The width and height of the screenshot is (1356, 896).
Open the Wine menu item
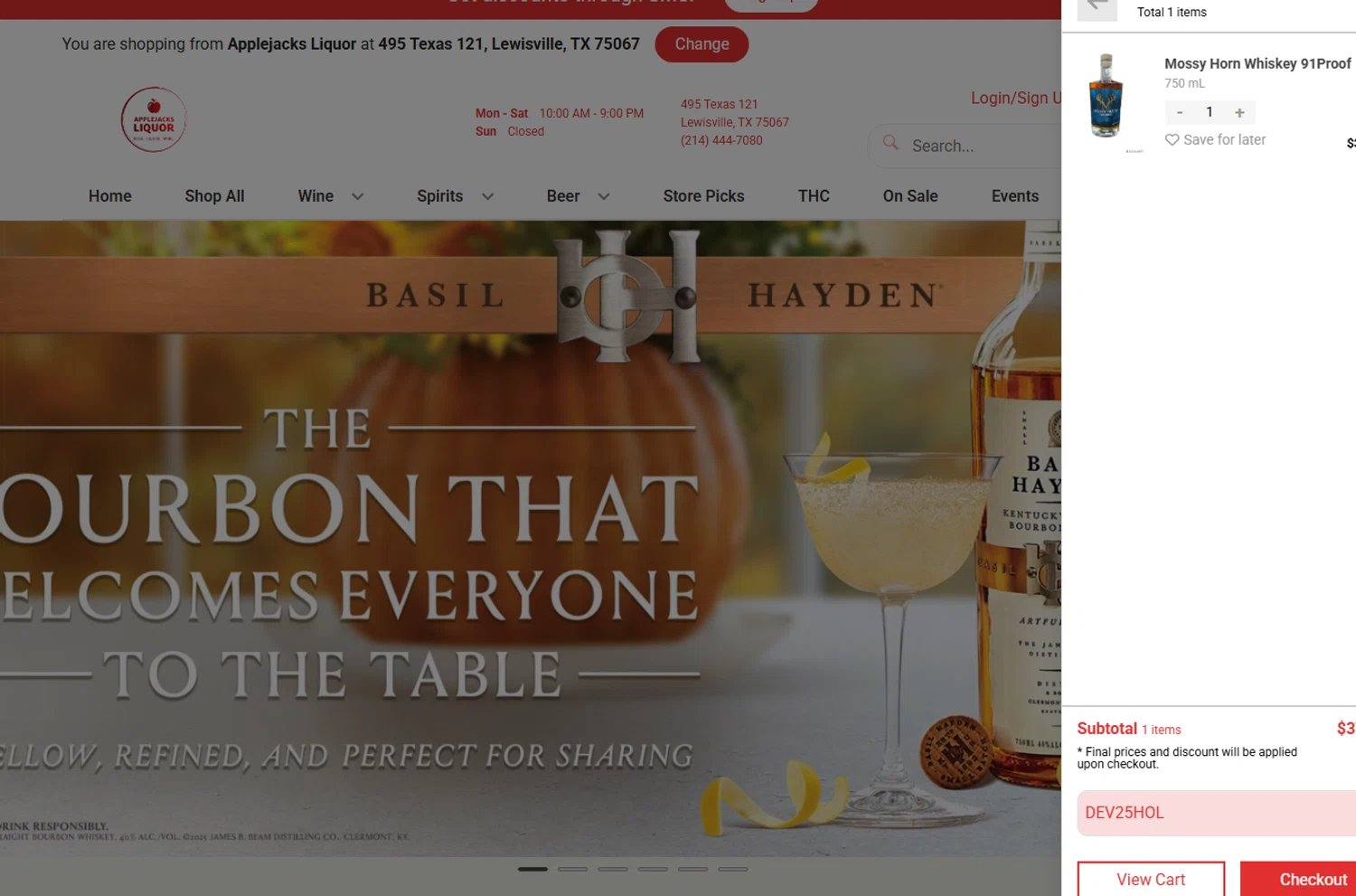point(315,196)
